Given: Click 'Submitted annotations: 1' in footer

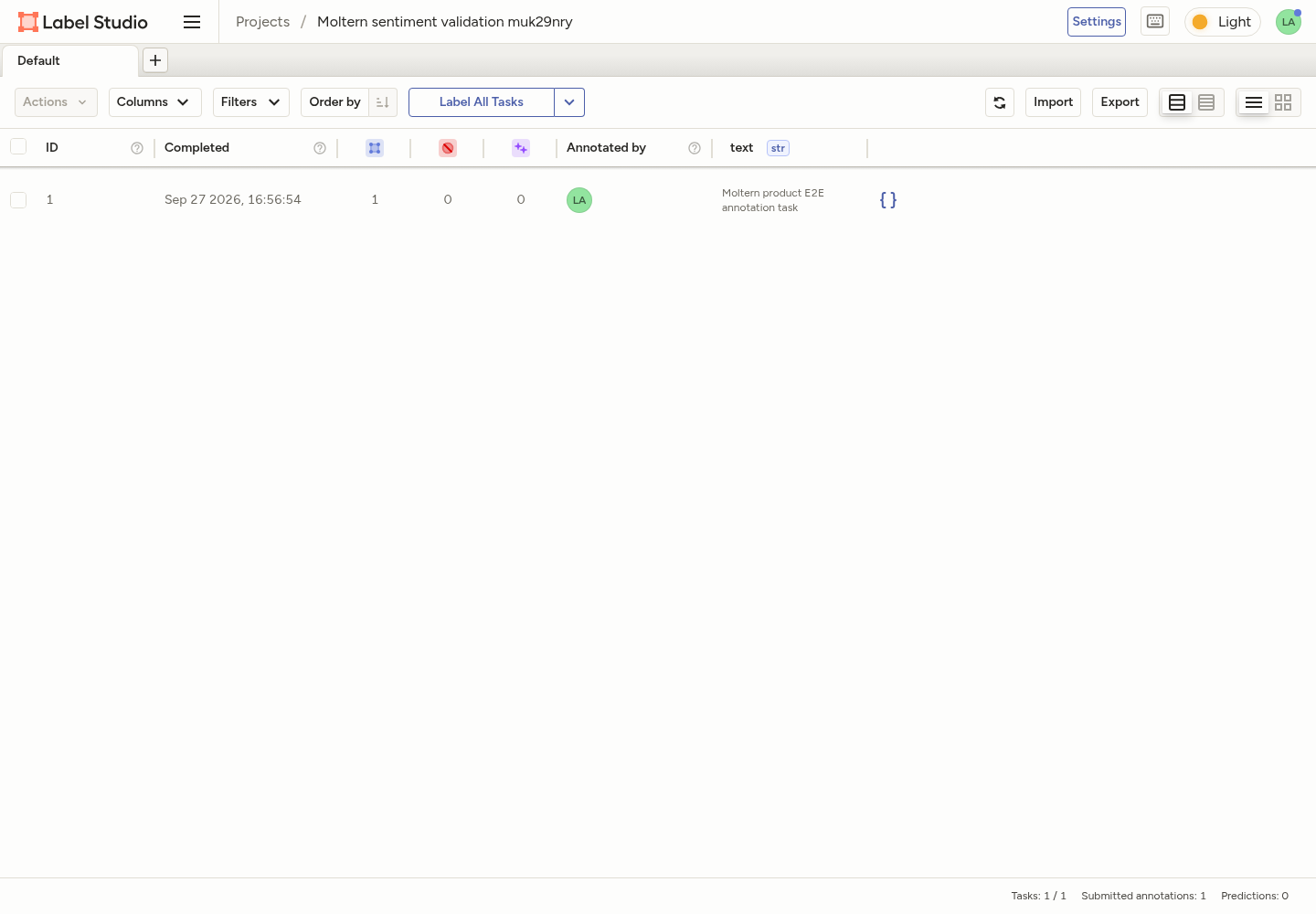Looking at the screenshot, I should click(x=1143, y=896).
